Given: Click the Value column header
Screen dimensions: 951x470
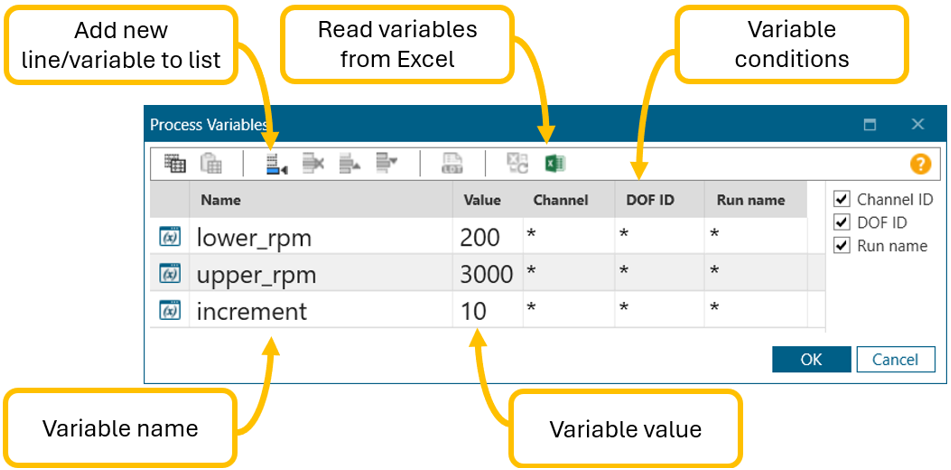Looking at the screenshot, I should (x=482, y=200).
